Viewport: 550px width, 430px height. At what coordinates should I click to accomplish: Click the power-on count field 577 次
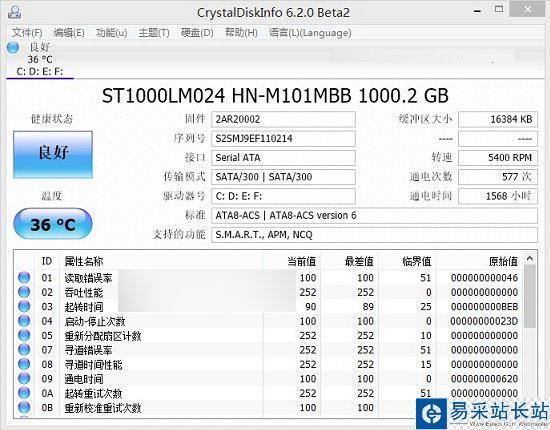pos(498,177)
